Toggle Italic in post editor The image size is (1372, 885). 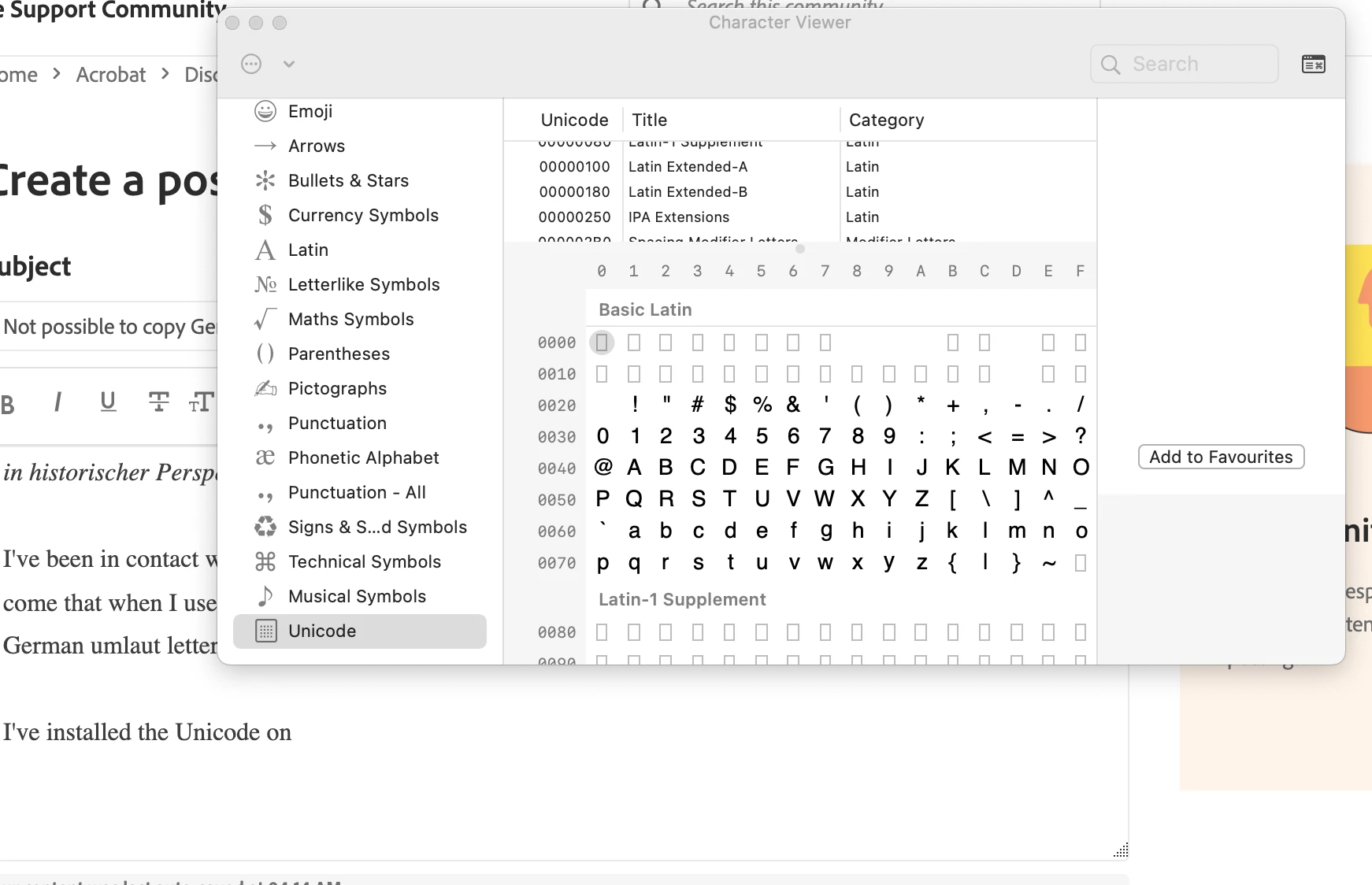coord(57,402)
